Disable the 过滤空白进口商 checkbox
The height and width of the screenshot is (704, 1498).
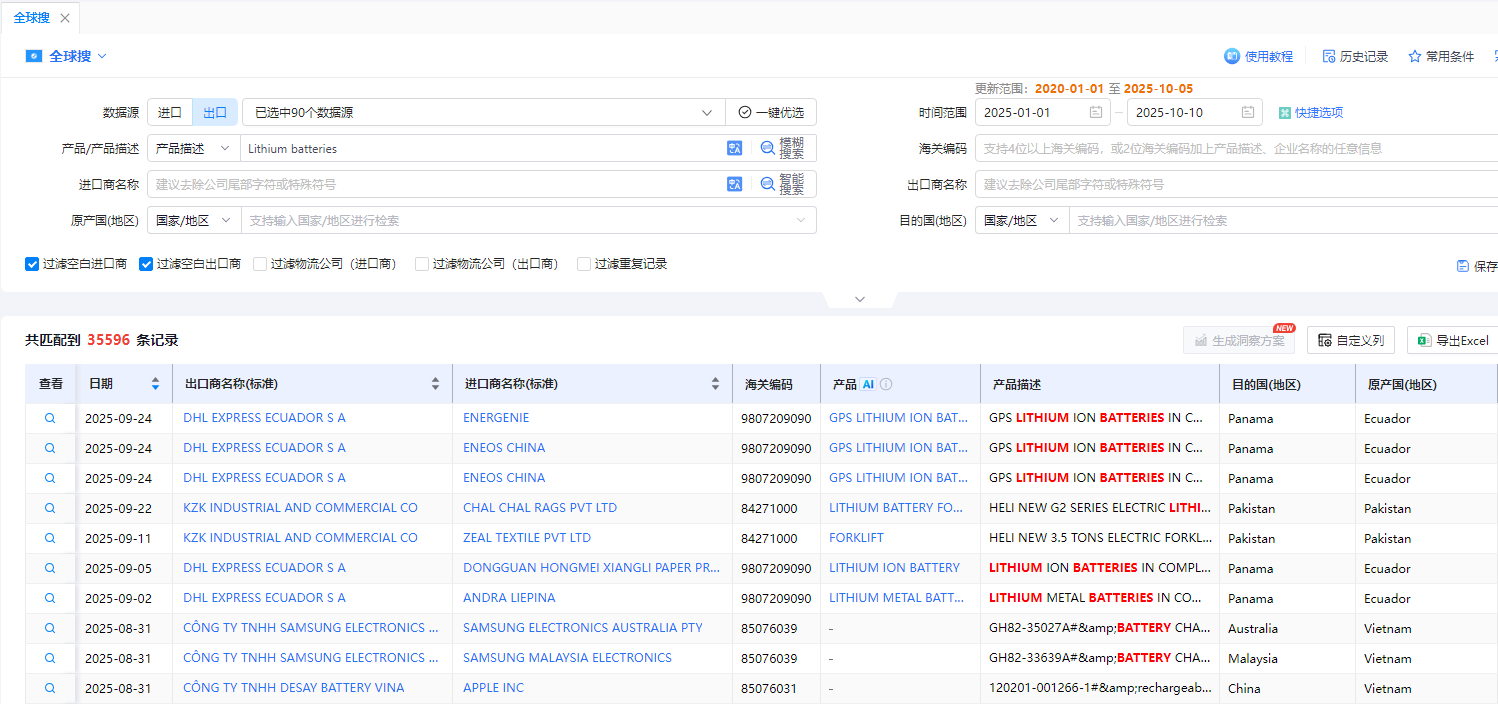coord(31,263)
